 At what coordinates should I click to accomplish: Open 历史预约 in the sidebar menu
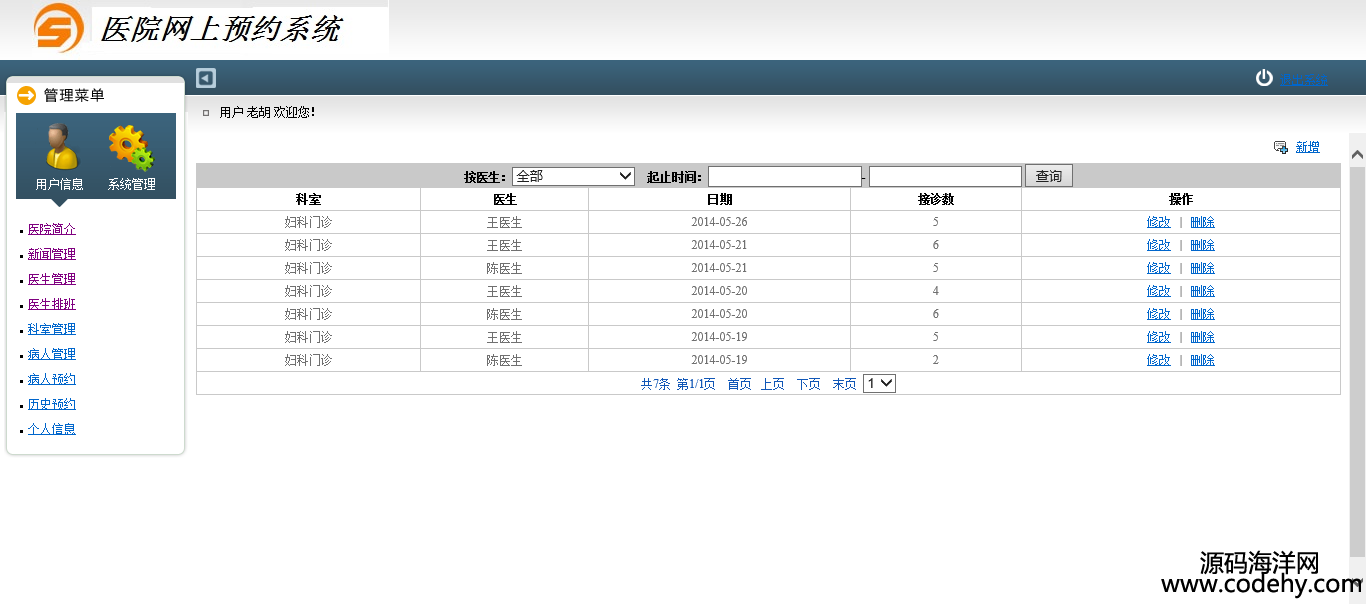point(52,404)
